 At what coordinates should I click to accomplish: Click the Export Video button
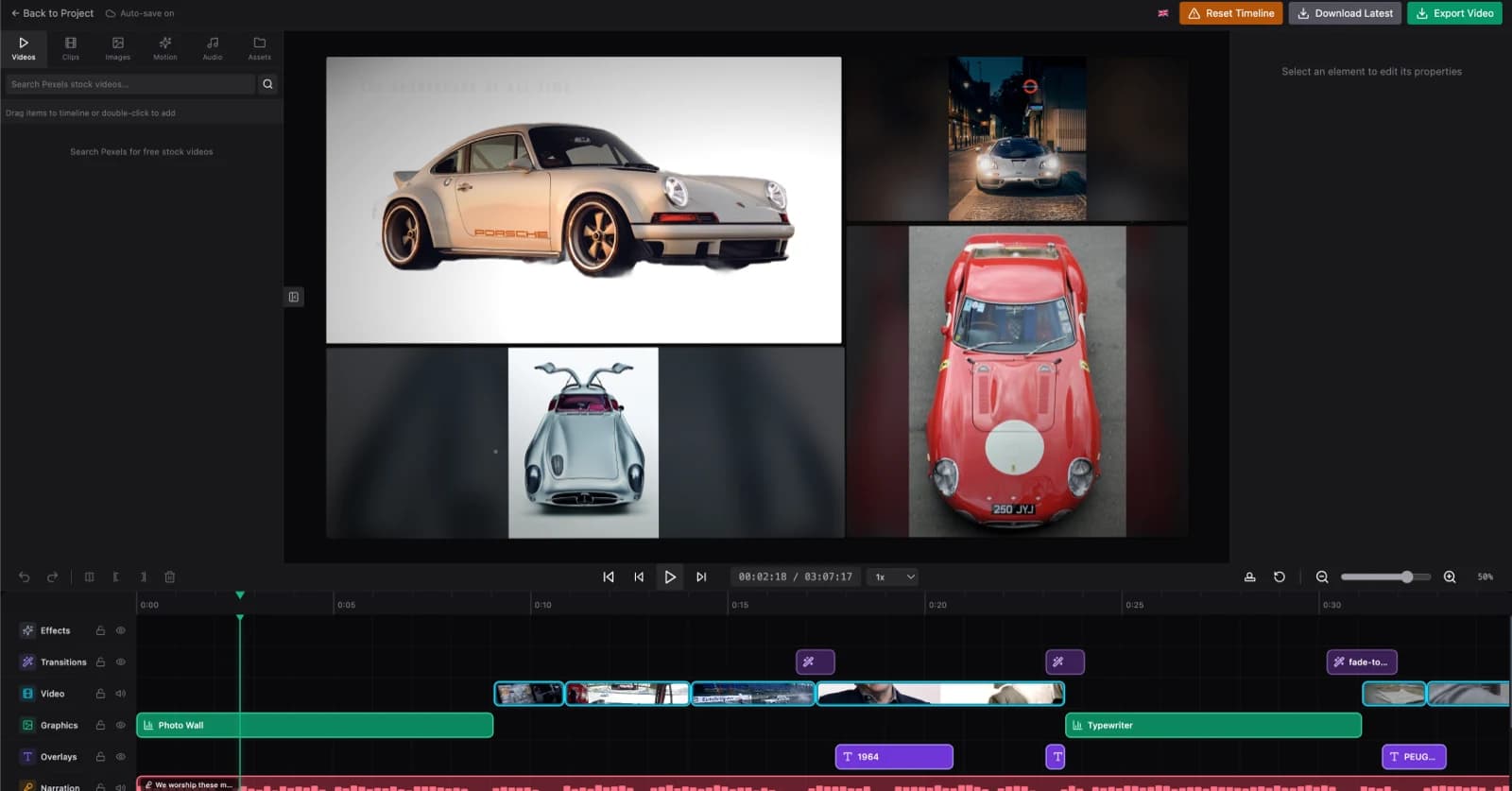(x=1454, y=13)
